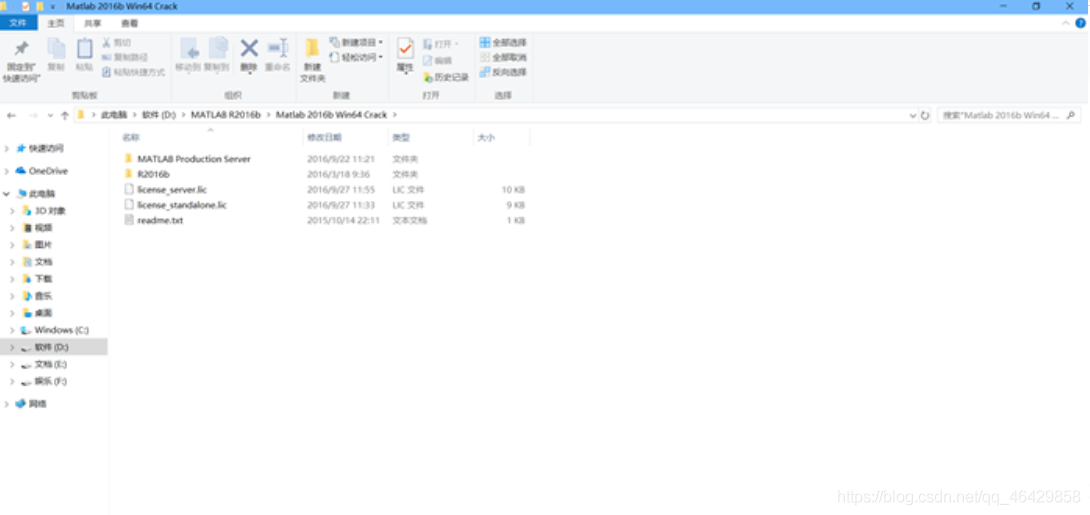Sort by Date modified (修改日期) column

coord(324,138)
